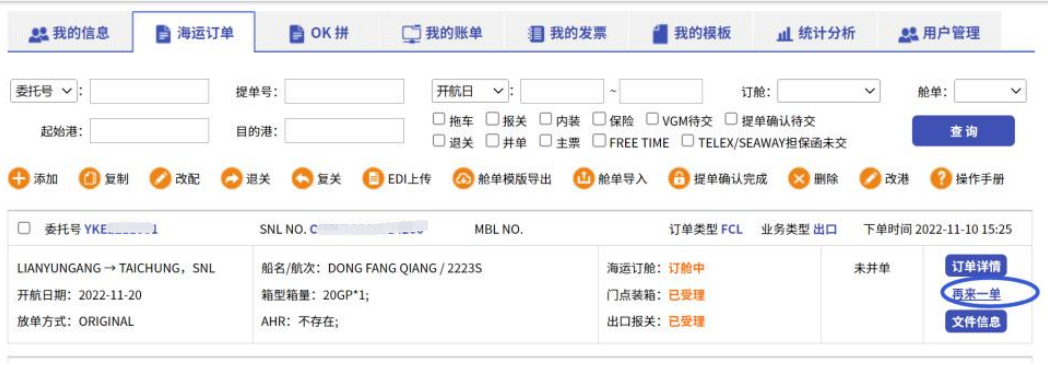Click the SNL NO. number link

(x=367, y=229)
